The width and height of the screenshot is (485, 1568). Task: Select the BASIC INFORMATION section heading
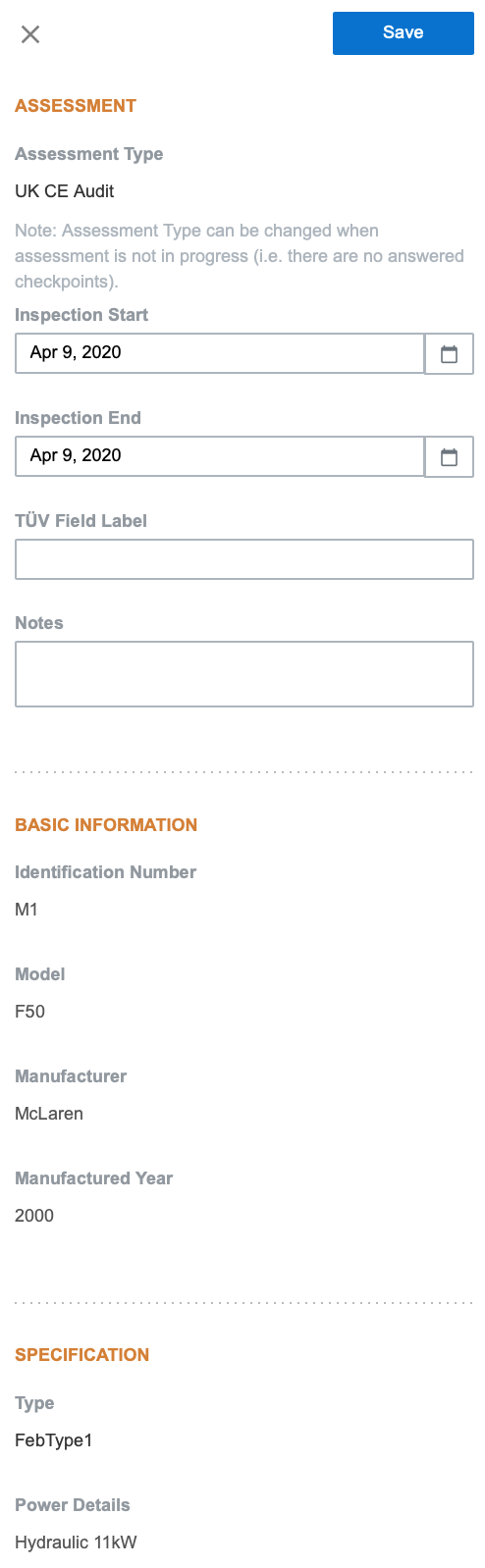[x=106, y=825]
